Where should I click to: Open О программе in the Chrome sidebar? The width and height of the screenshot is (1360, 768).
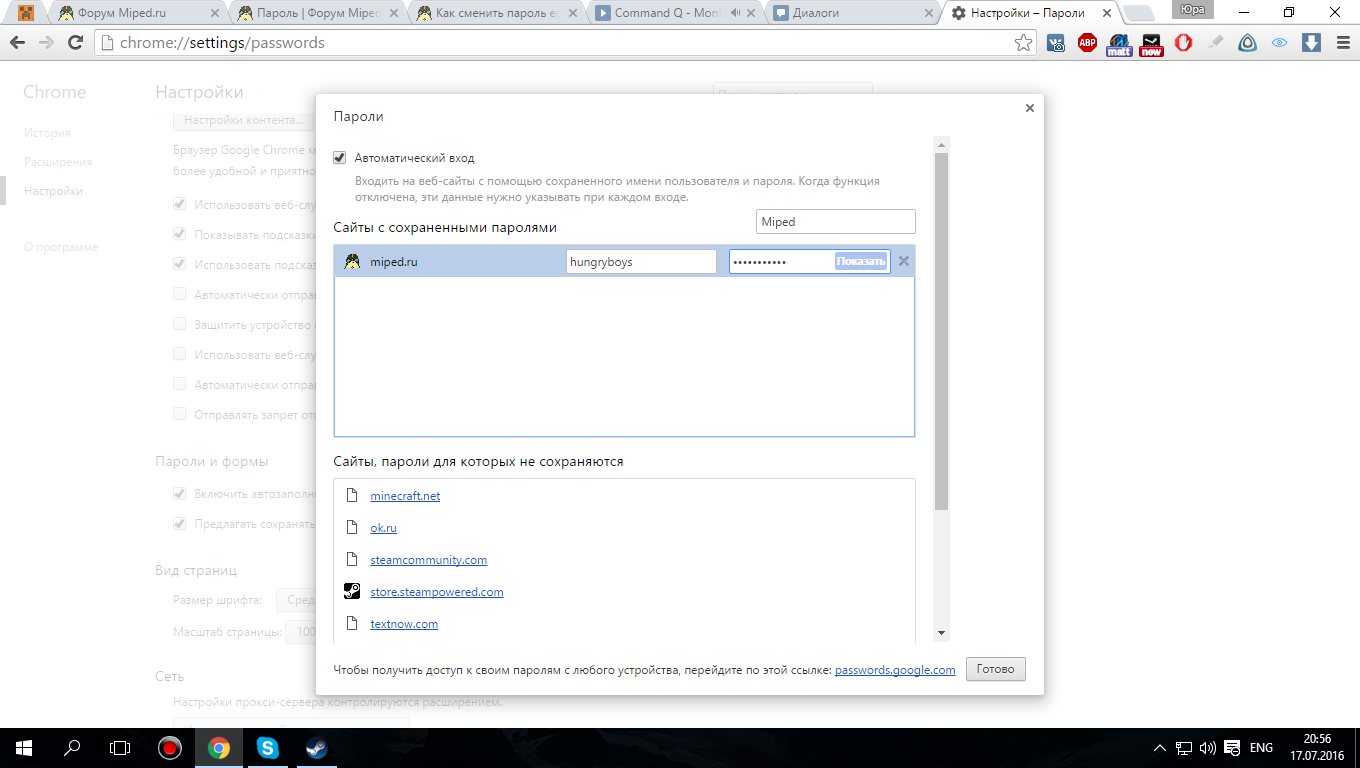(x=61, y=247)
